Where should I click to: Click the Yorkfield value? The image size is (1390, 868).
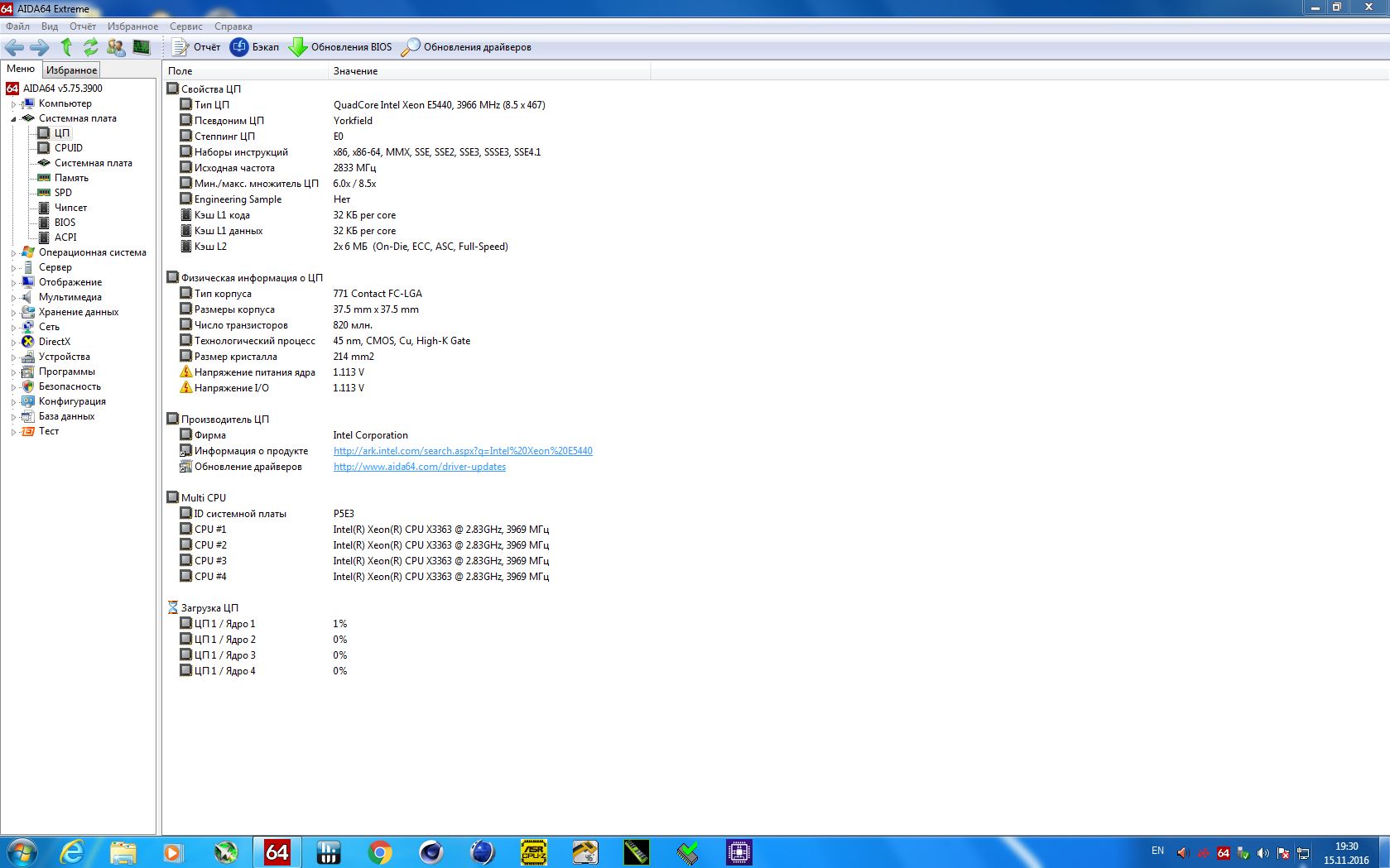coord(353,121)
